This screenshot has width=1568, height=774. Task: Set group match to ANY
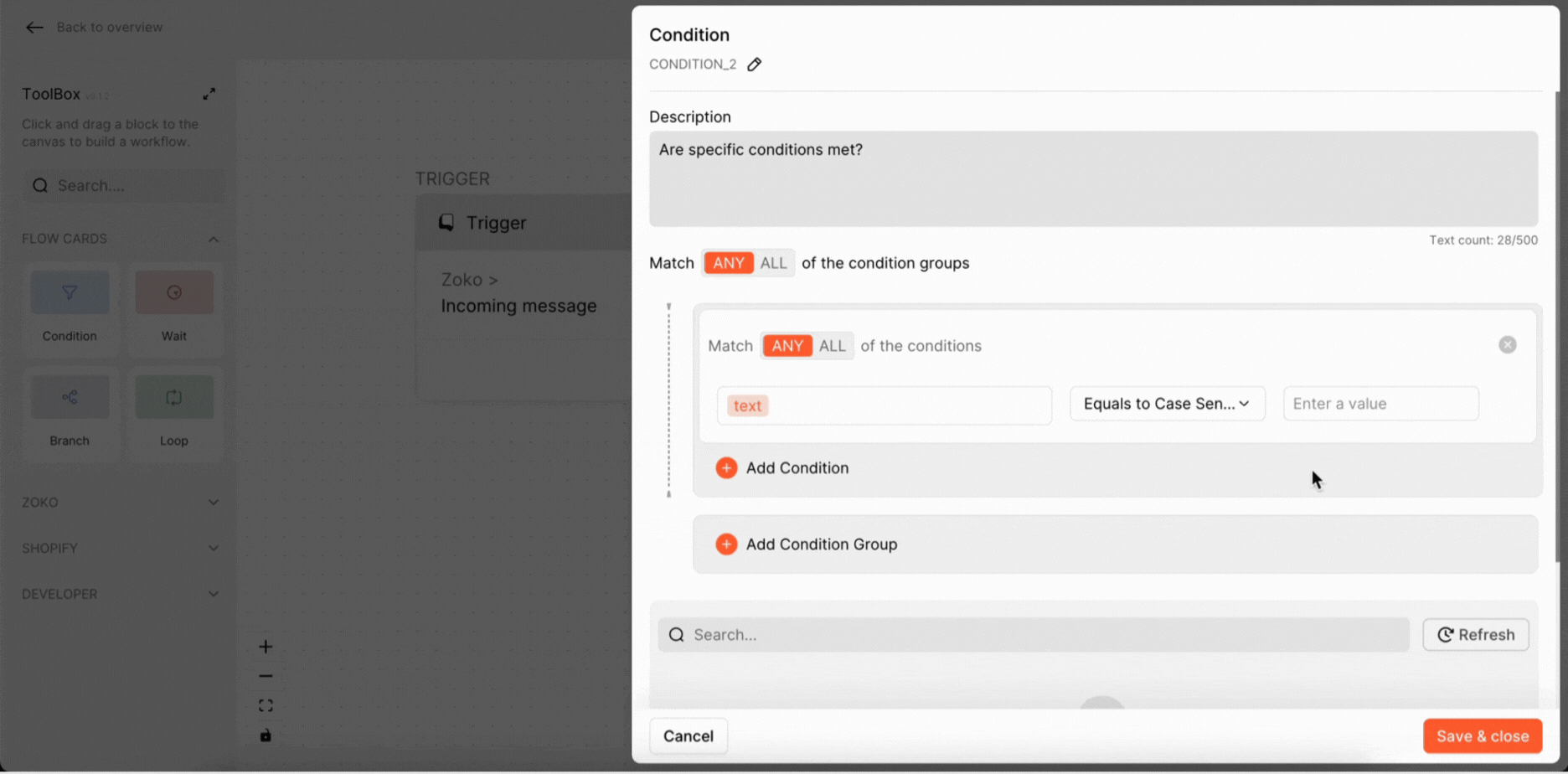(x=728, y=263)
